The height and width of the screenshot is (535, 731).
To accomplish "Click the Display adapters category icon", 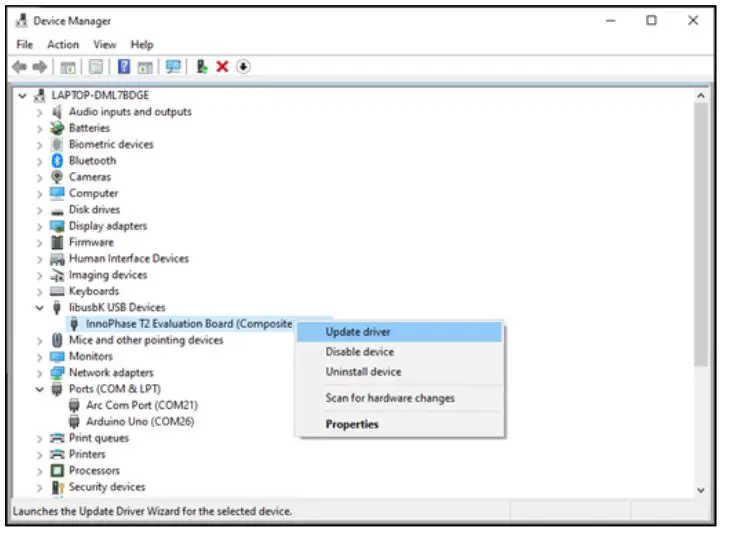I will click(x=57, y=226).
